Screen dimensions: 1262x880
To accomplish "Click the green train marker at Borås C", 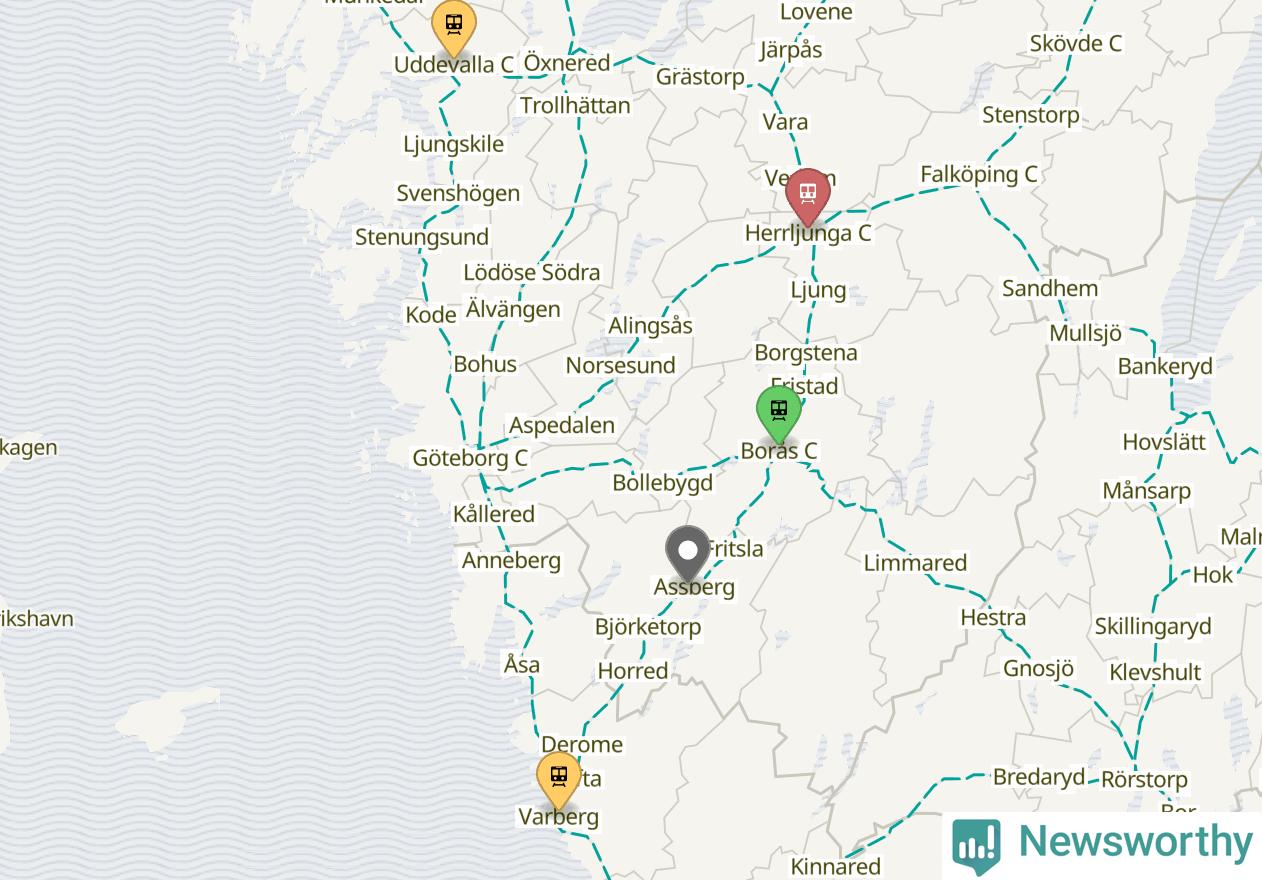I will [779, 414].
